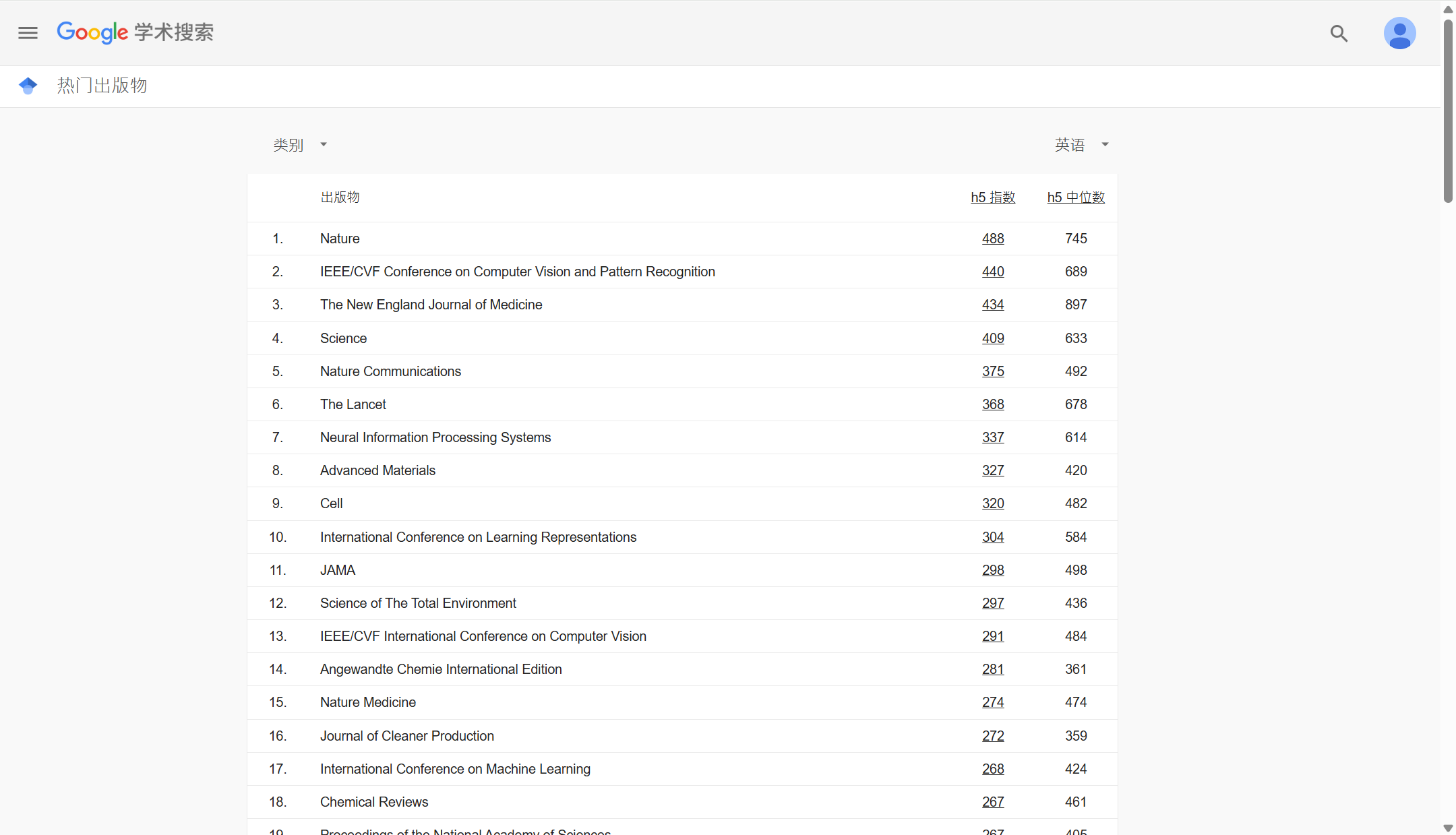Viewport: 1456px width, 835px height.
Task: Click the Google Scholar logo
Action: point(135,32)
